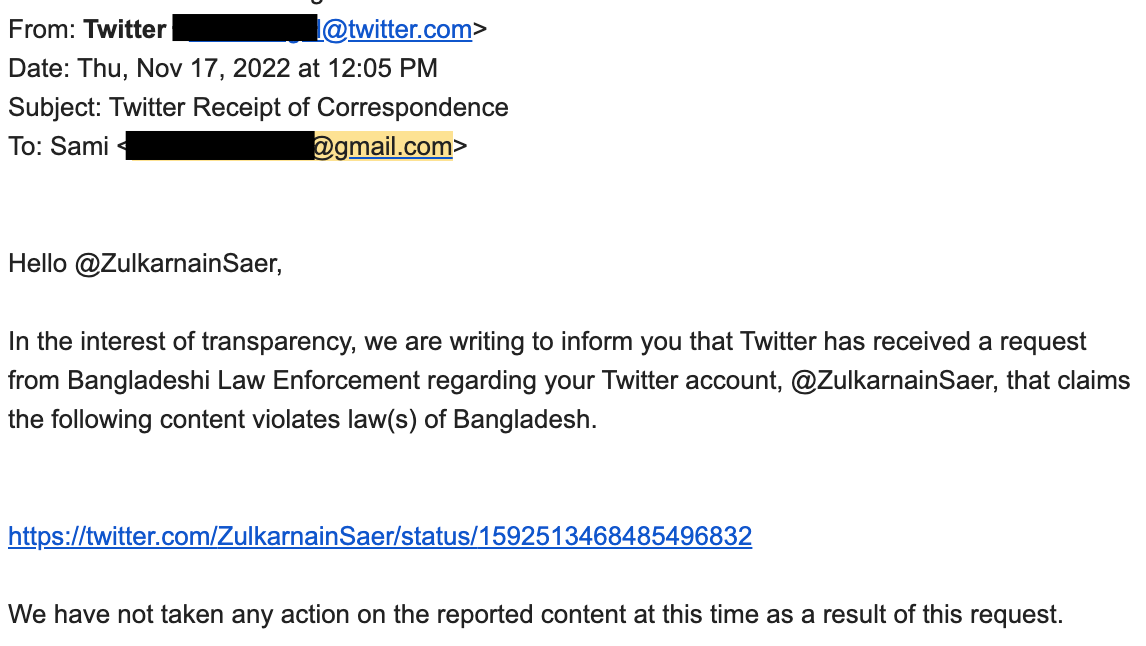This screenshot has width=1146, height=646.
Task: Click the recipient name 'Sami'
Action: 79,146
